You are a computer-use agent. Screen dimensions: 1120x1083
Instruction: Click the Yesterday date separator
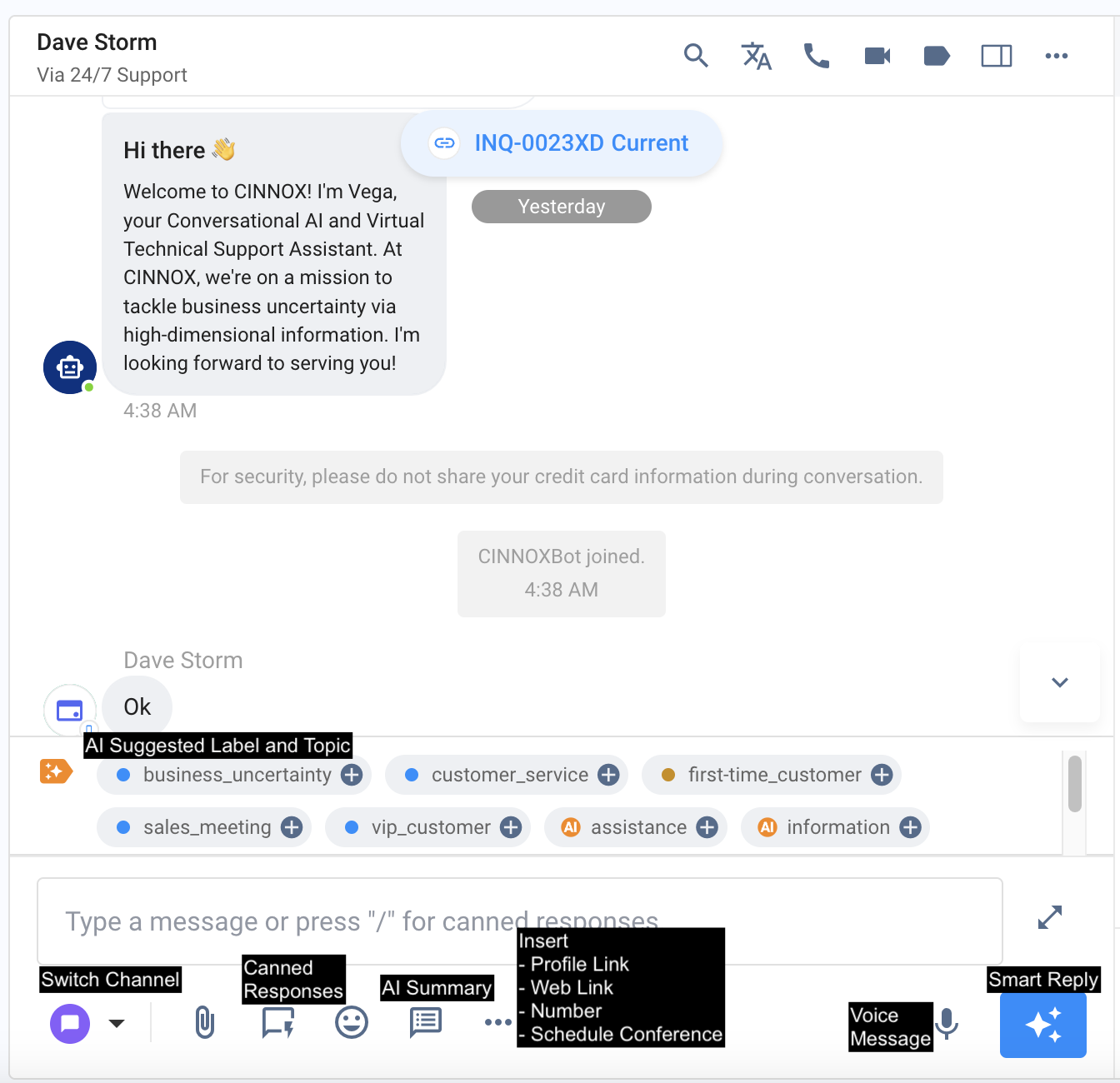[562, 207]
